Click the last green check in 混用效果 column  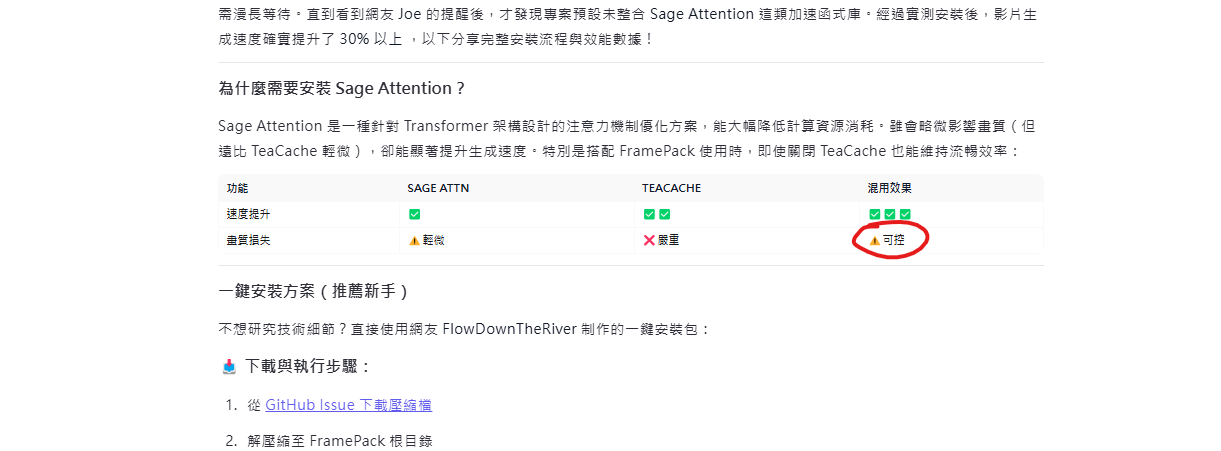[905, 214]
